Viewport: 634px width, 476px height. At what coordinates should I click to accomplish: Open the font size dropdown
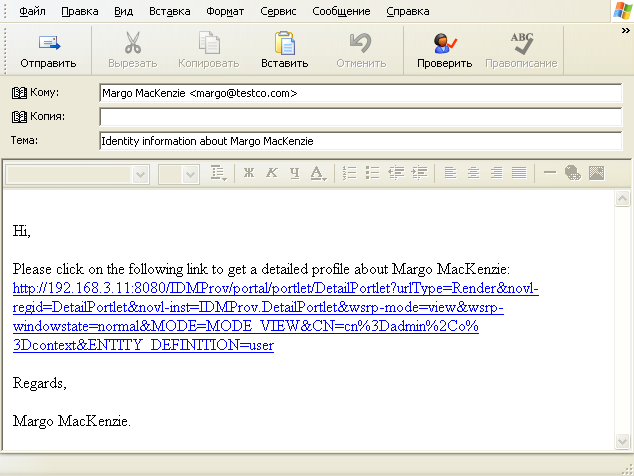tap(190, 175)
